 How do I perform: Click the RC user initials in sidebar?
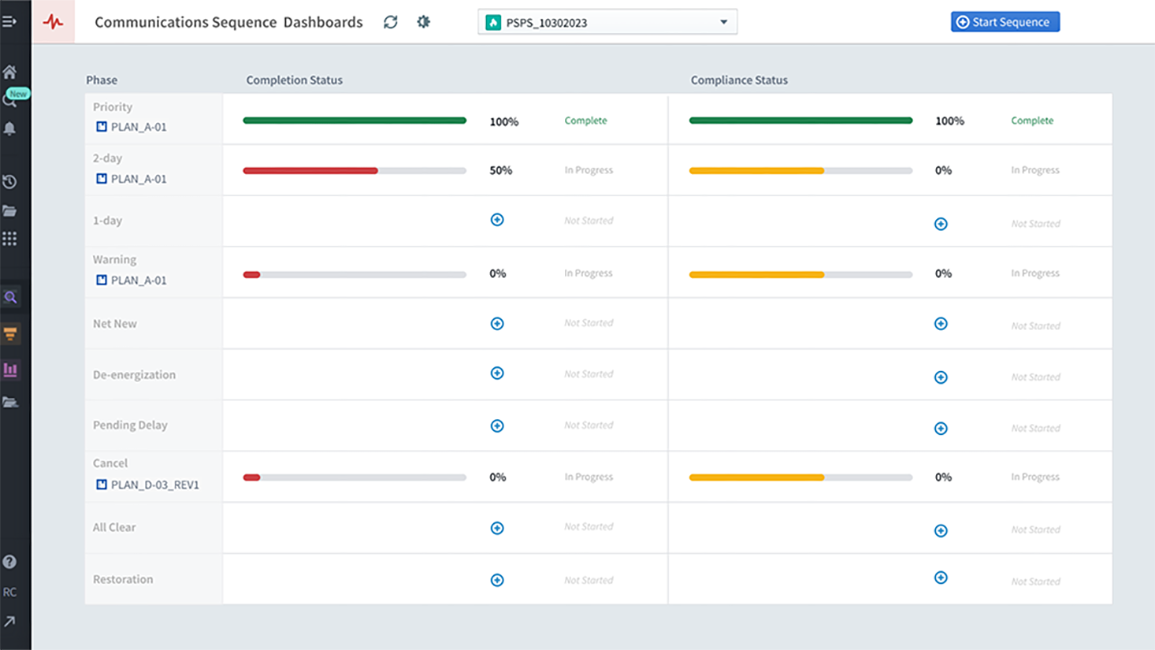(10, 592)
